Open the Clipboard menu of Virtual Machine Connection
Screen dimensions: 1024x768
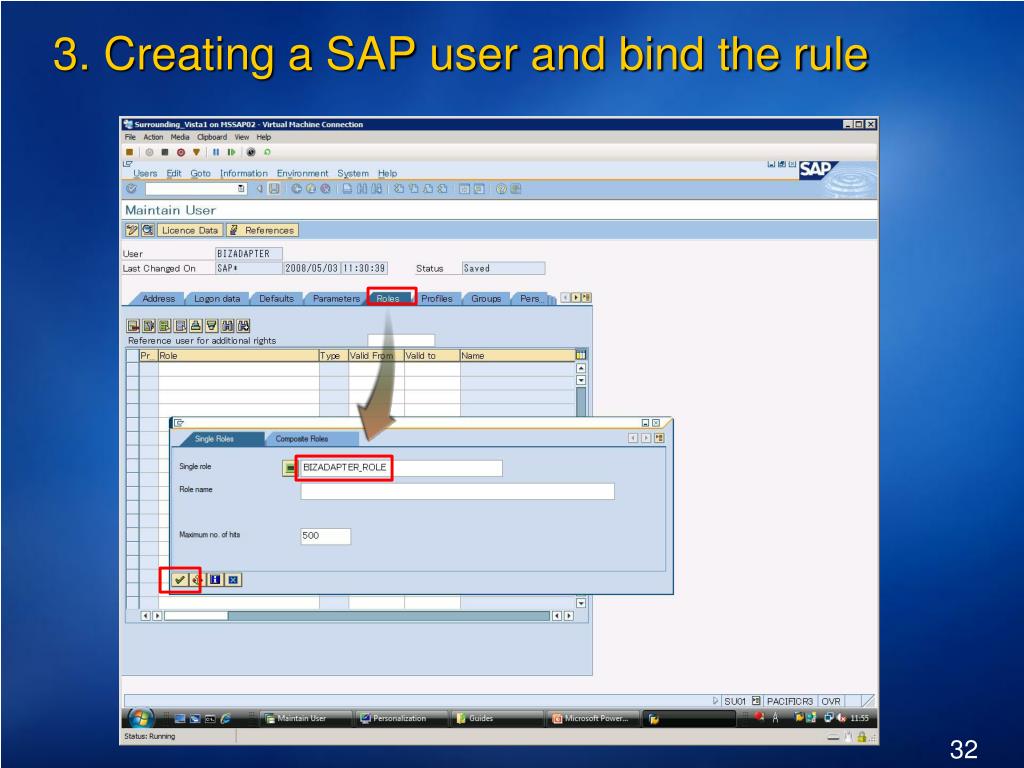(x=212, y=137)
